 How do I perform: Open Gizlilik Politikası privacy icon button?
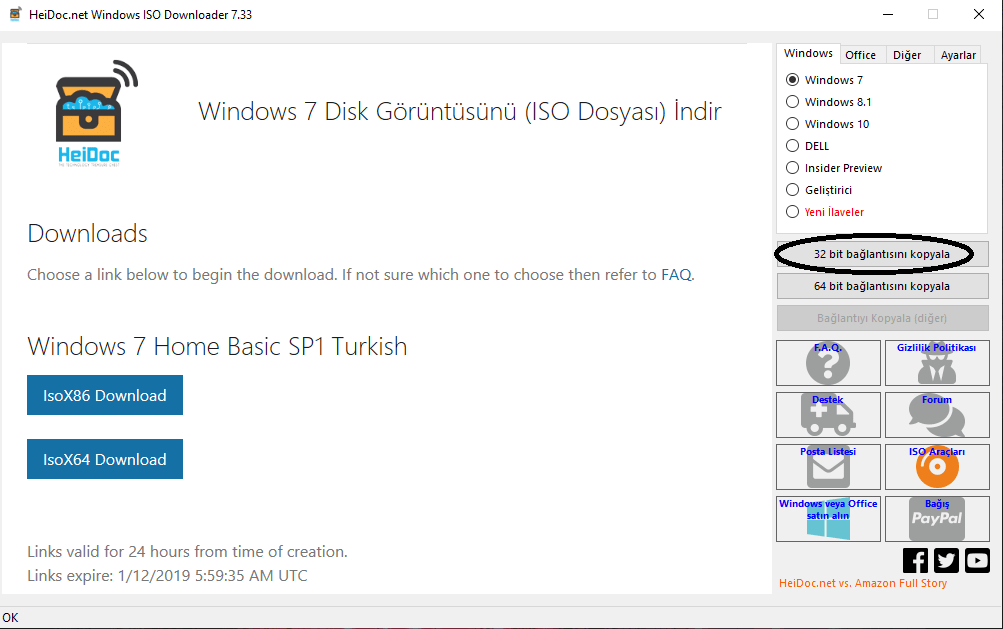coord(937,363)
